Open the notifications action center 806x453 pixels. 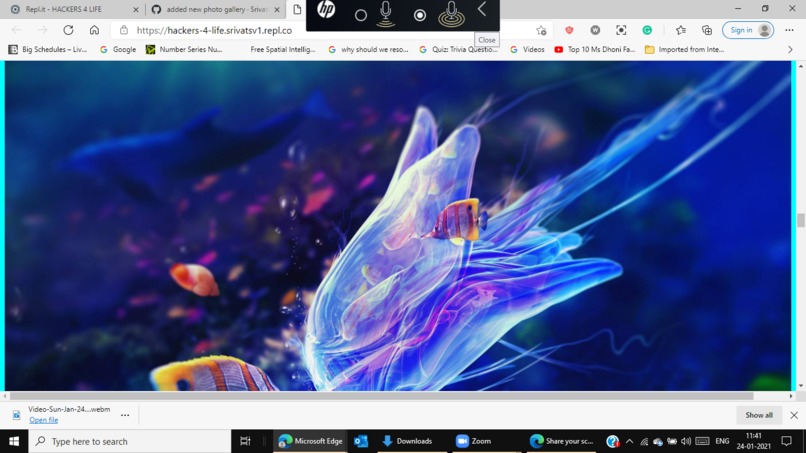pyautogui.click(x=786, y=441)
